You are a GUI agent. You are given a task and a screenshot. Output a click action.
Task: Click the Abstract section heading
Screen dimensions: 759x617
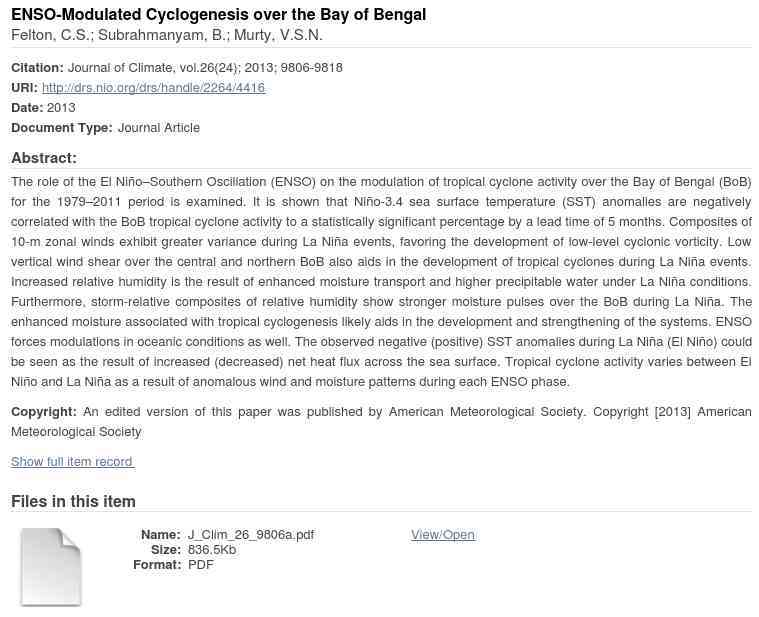click(44, 158)
